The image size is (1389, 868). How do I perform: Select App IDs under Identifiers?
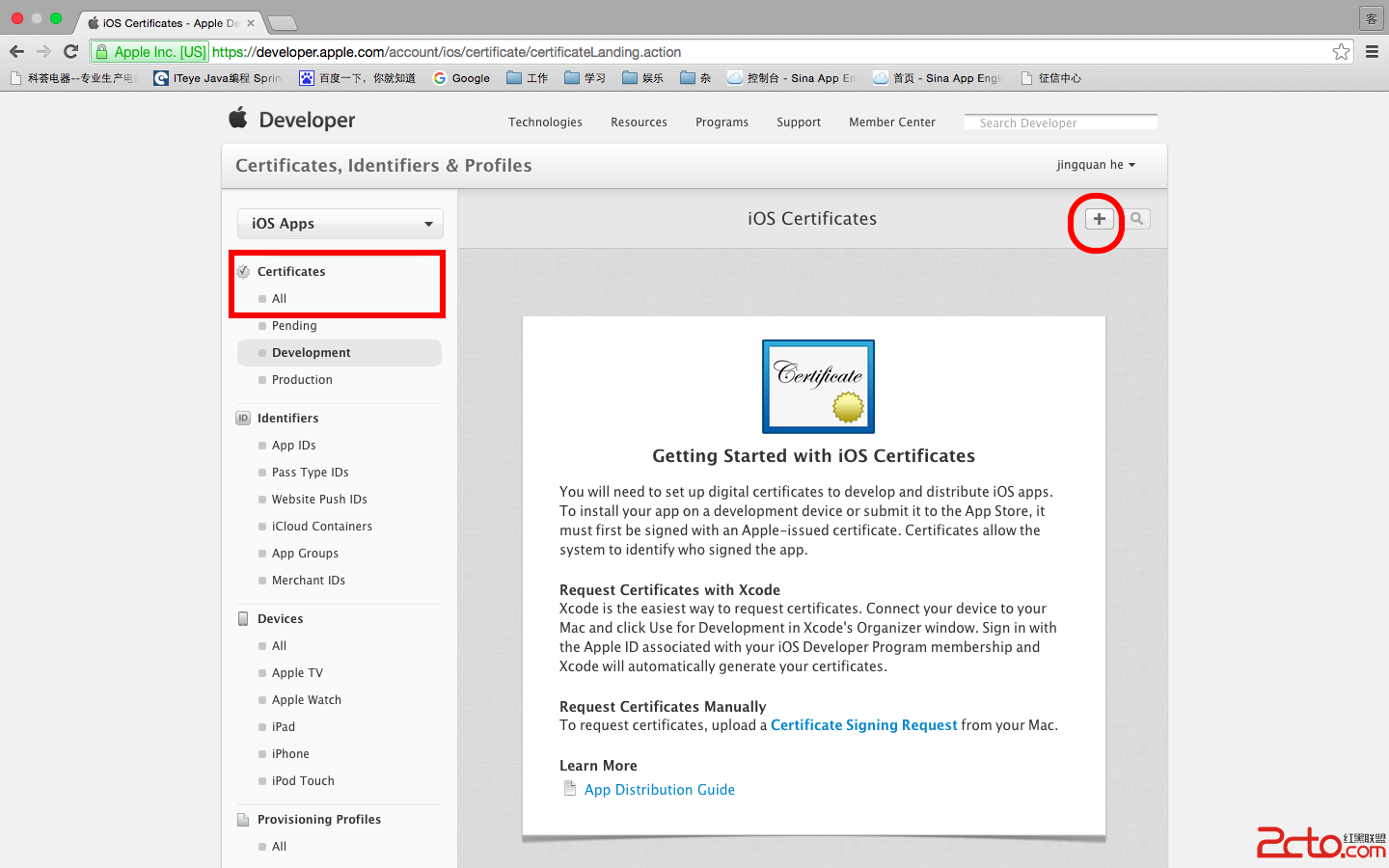pyautogui.click(x=293, y=446)
